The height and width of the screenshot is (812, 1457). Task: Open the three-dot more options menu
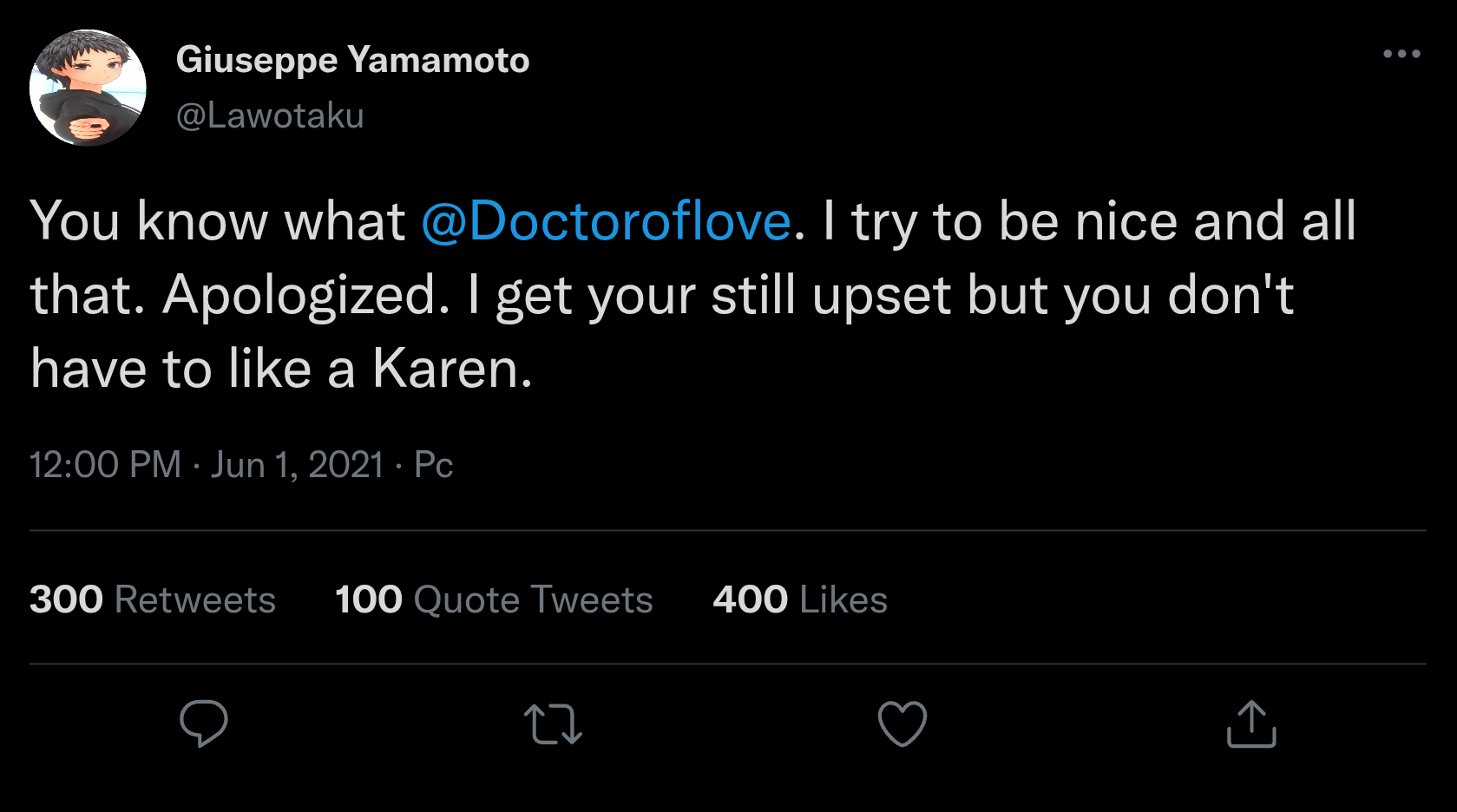1401,54
